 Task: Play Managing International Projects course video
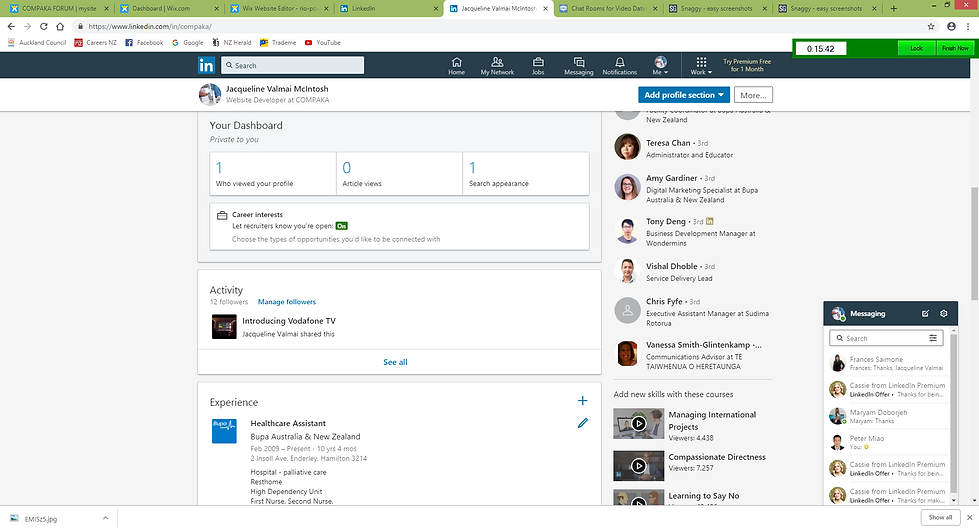(638, 424)
